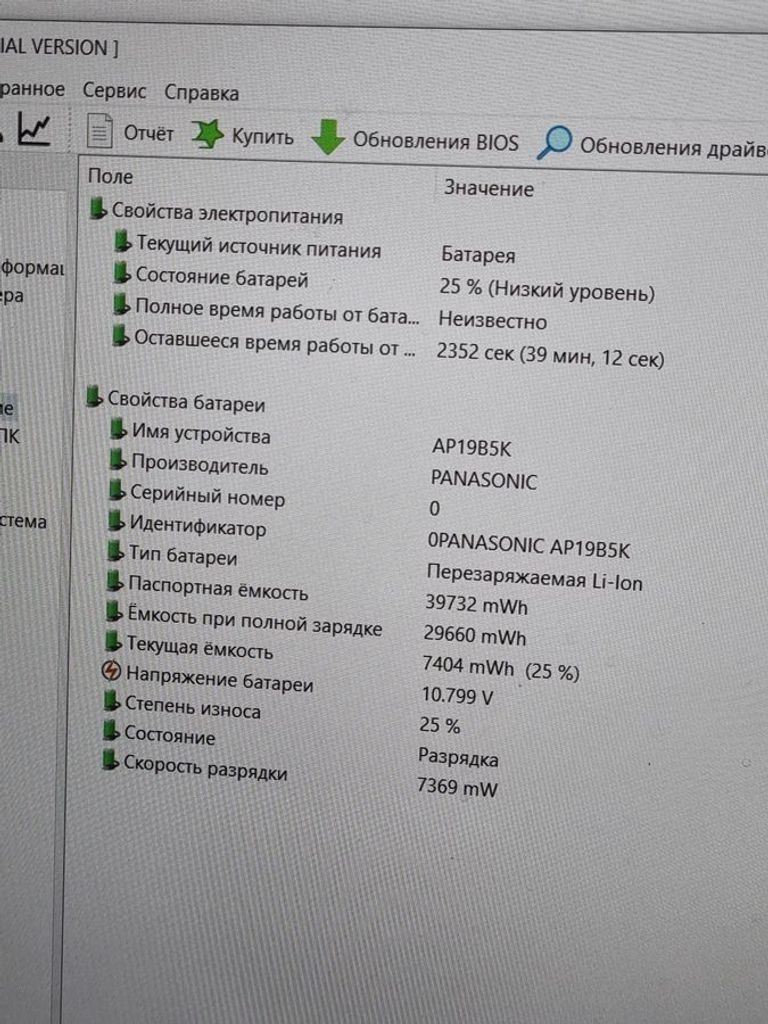Click icon beside Текущий источник питания
Image resolution: width=768 pixels, height=1024 pixels.
[x=122, y=242]
